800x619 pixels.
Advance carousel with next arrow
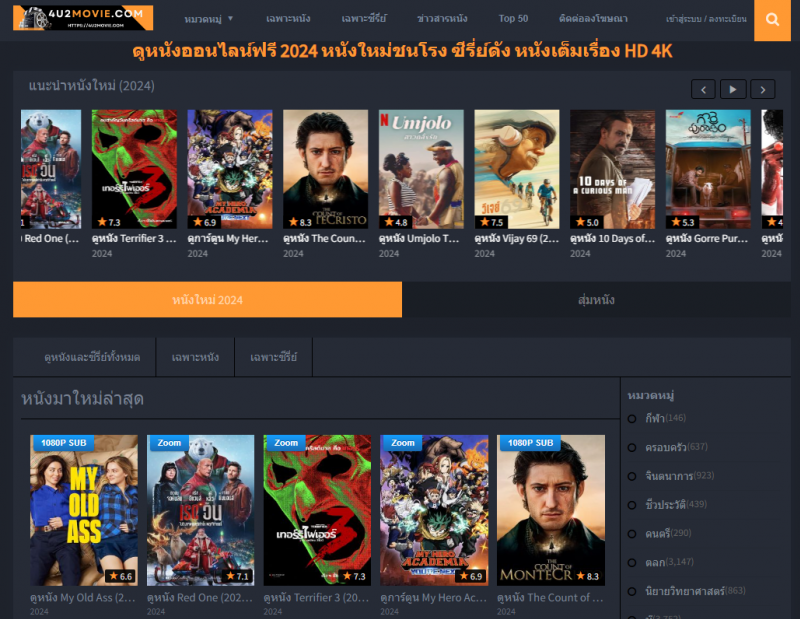pos(763,89)
